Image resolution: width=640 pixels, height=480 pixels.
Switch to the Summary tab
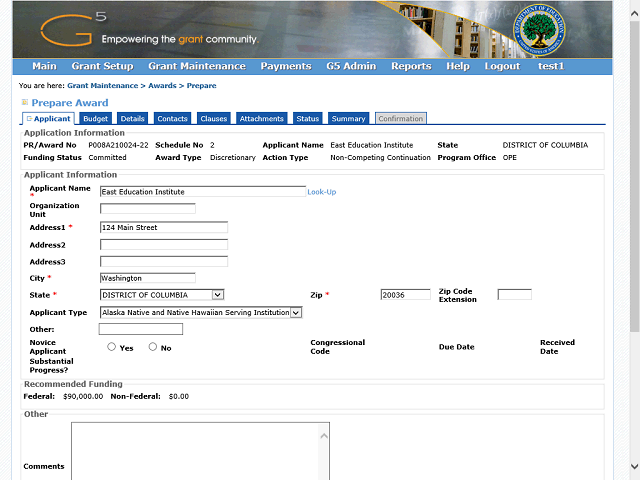(348, 118)
